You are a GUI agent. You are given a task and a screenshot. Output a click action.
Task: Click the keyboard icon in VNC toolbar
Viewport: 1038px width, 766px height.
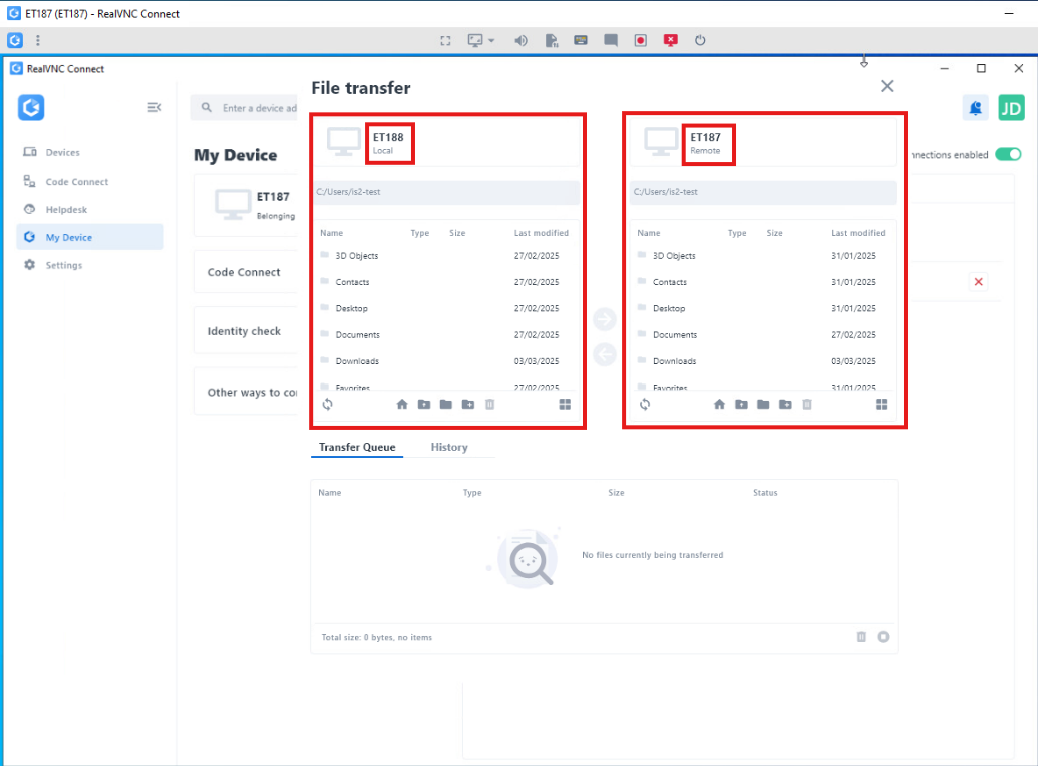coord(581,40)
